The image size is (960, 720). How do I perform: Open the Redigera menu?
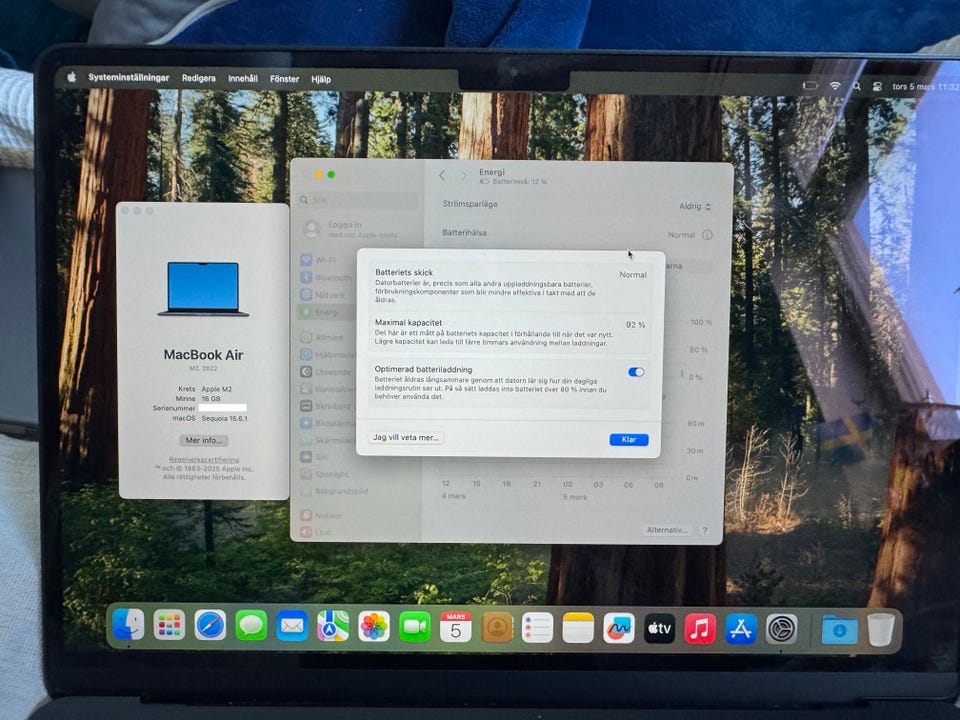[198, 78]
